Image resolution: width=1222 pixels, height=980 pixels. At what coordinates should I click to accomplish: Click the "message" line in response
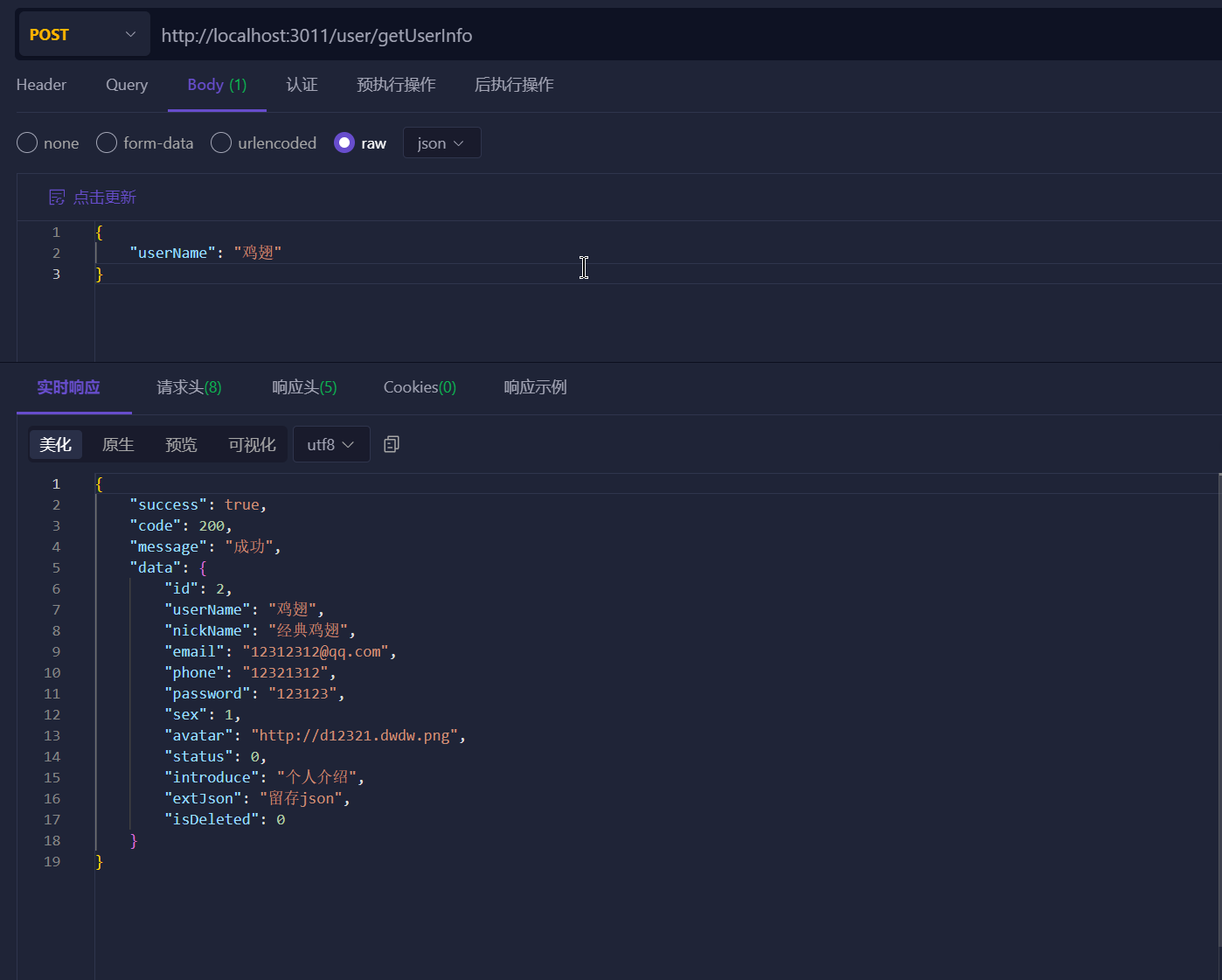pyautogui.click(x=205, y=546)
